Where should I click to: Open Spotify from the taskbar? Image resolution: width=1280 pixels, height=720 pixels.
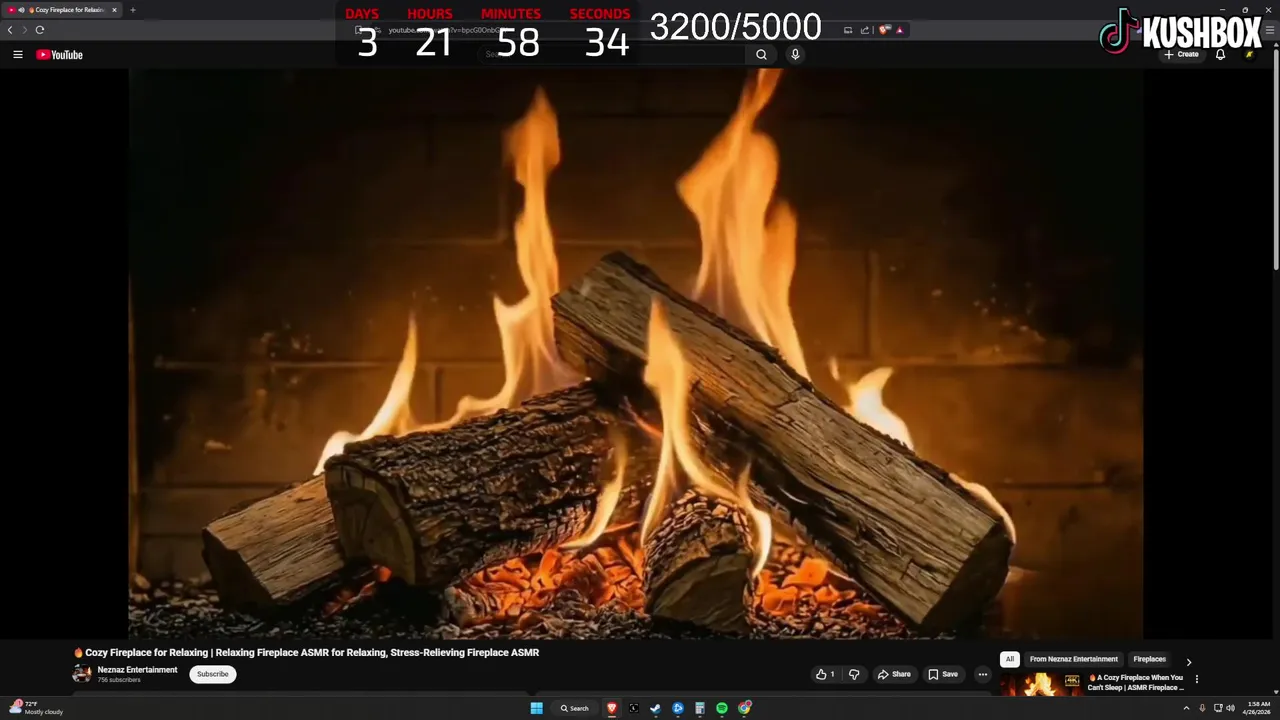[722, 708]
